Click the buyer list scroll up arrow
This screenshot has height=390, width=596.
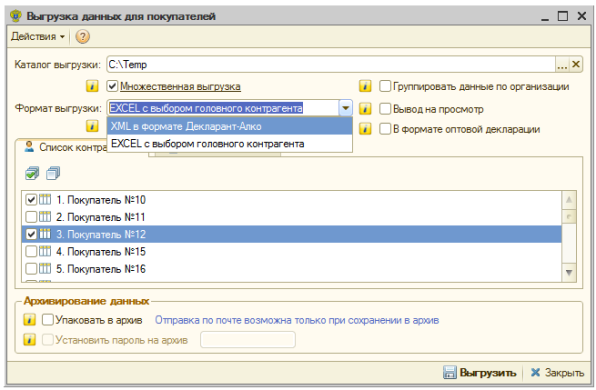[x=569, y=200]
